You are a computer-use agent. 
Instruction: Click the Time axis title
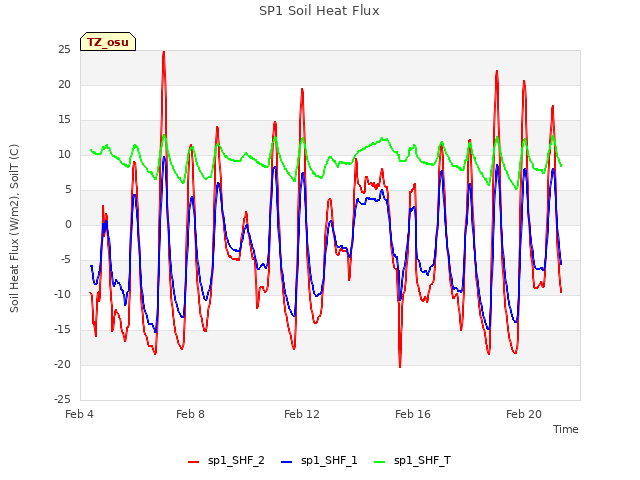[x=566, y=429]
